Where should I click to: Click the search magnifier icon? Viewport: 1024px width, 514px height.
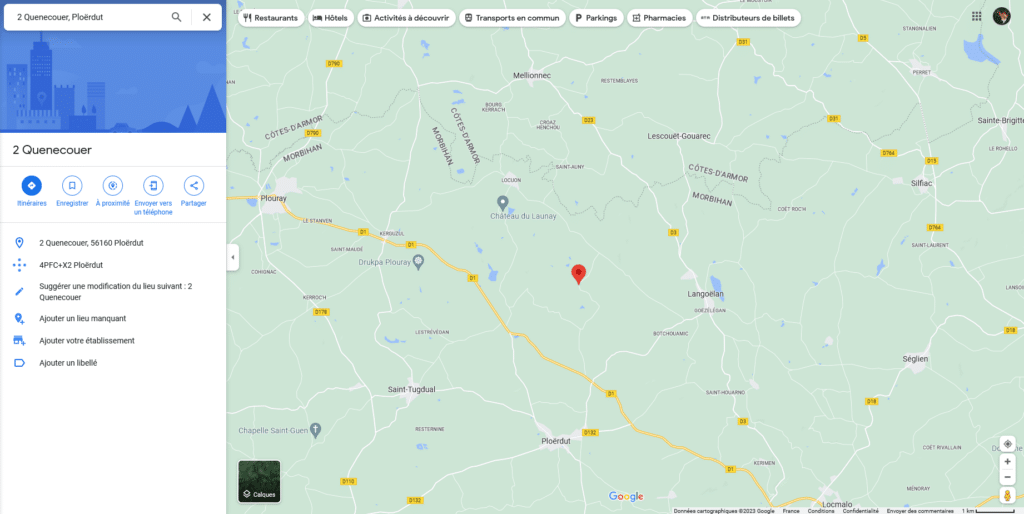176,17
